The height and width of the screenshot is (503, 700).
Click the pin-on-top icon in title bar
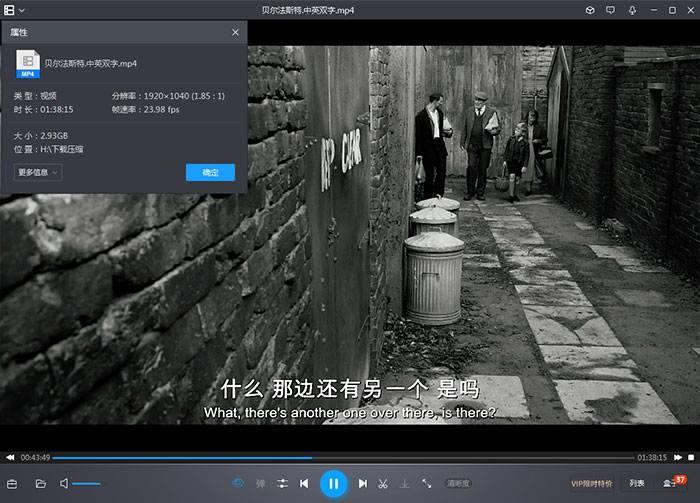[632, 10]
